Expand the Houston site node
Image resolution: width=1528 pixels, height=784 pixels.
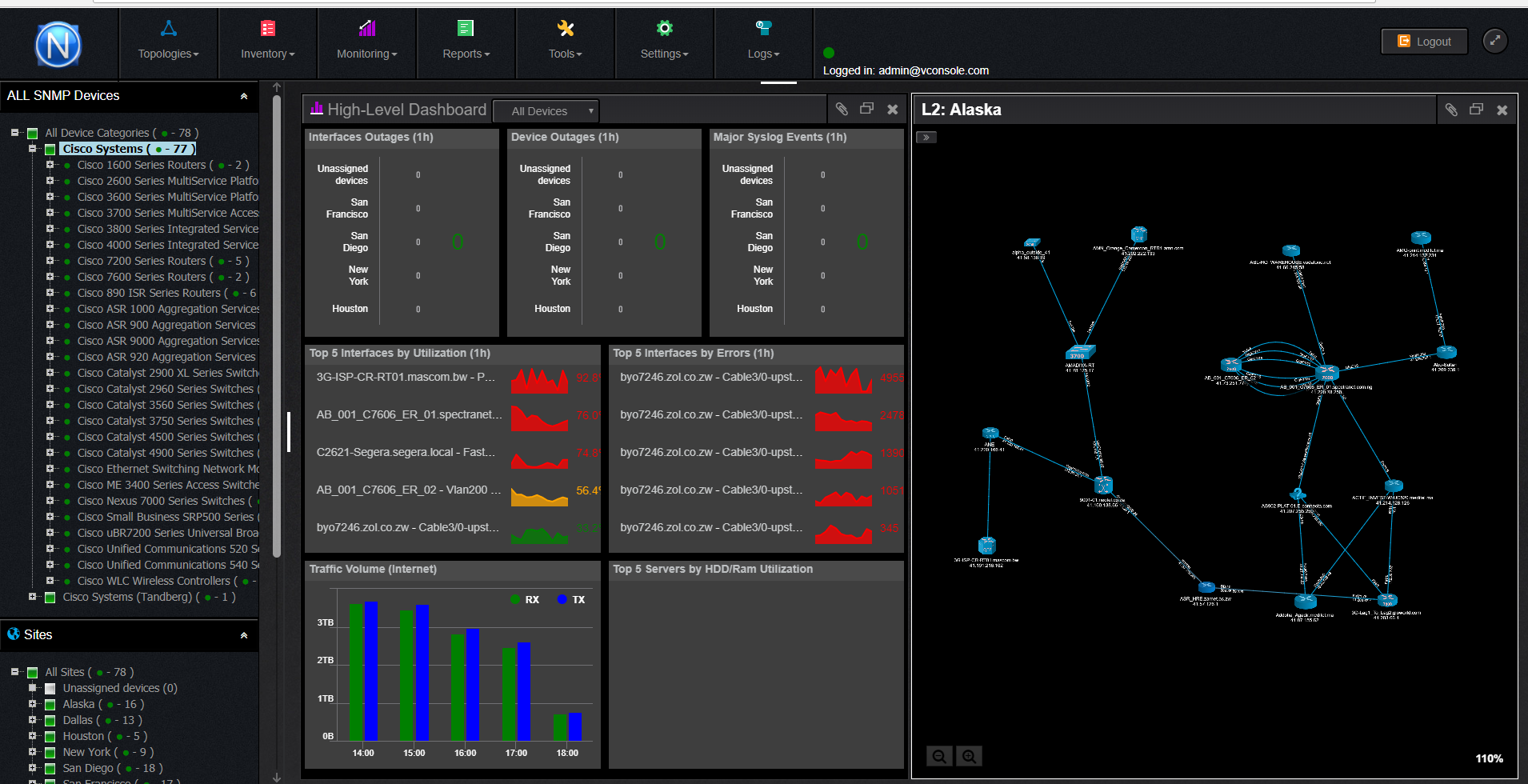[x=33, y=736]
